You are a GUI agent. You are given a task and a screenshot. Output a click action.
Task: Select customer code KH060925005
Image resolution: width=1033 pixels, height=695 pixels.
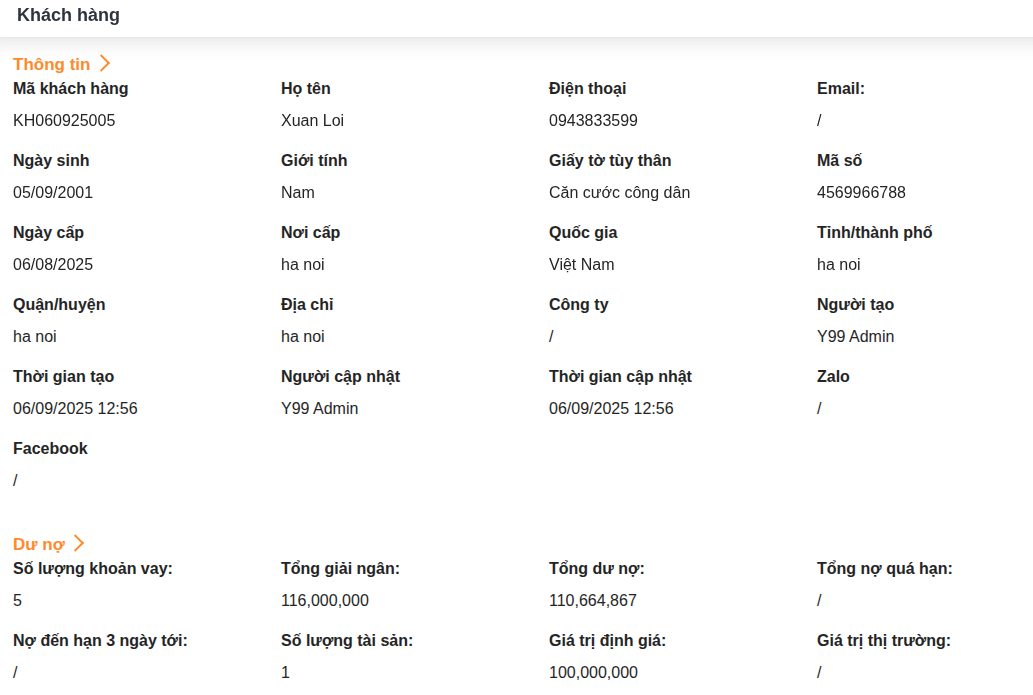(64, 121)
